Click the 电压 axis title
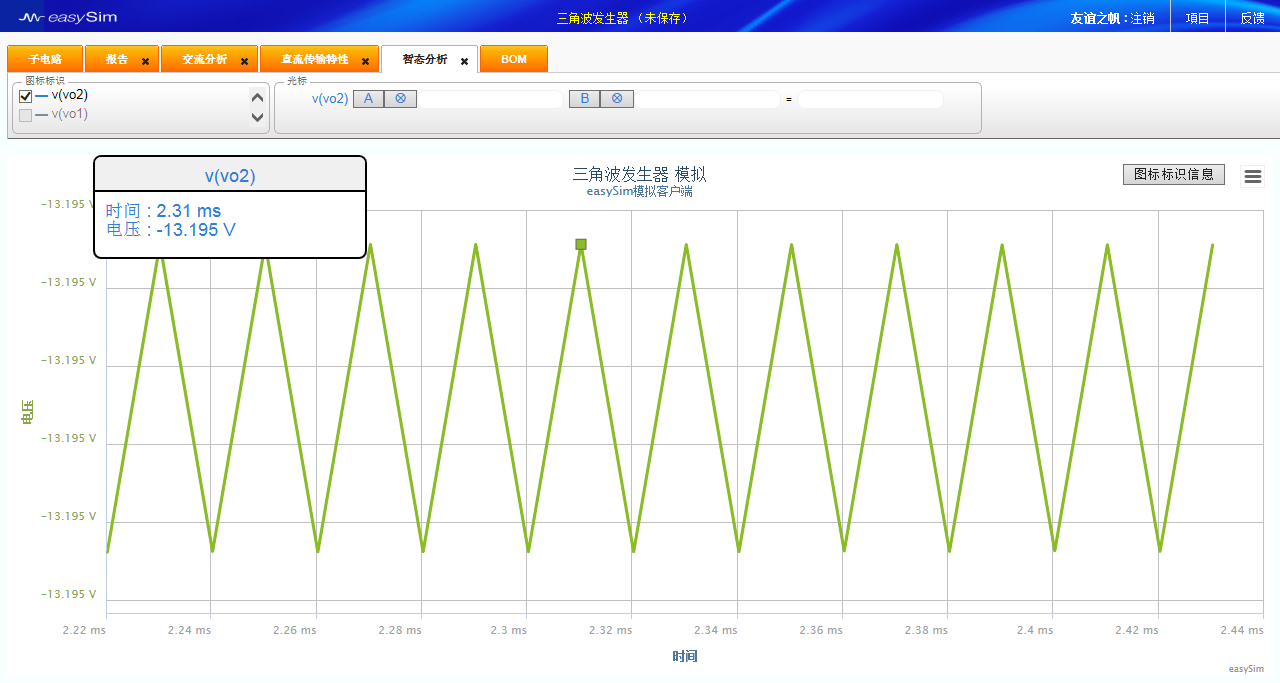This screenshot has width=1280, height=683. click(x=27, y=411)
